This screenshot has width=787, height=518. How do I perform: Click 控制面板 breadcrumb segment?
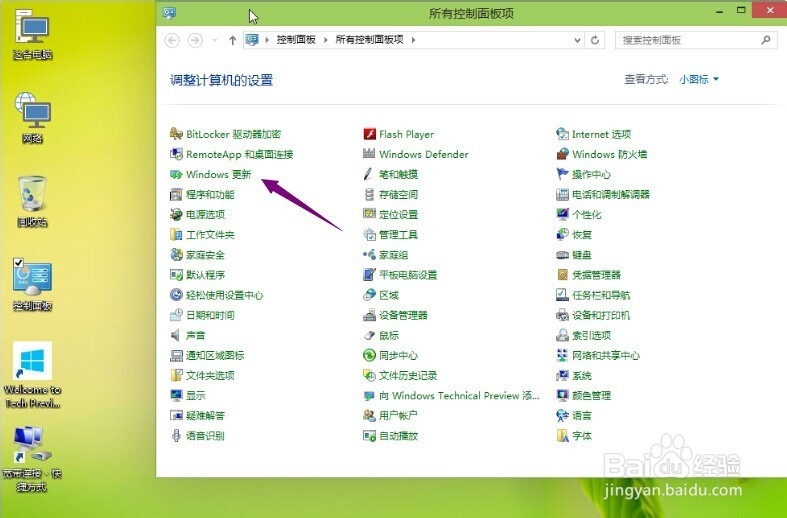coord(296,40)
